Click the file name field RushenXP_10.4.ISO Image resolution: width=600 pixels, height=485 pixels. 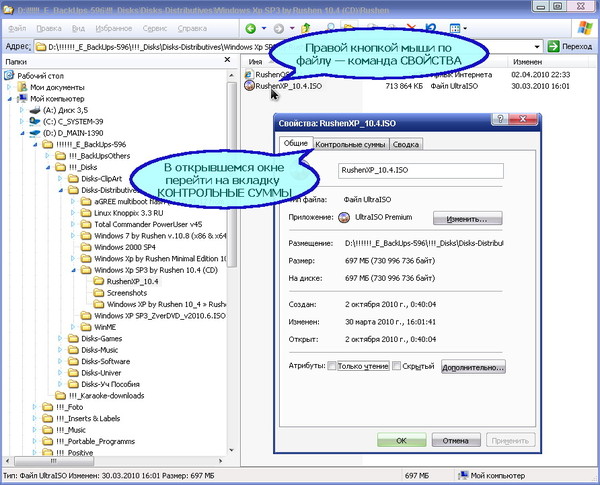[x=421, y=171]
